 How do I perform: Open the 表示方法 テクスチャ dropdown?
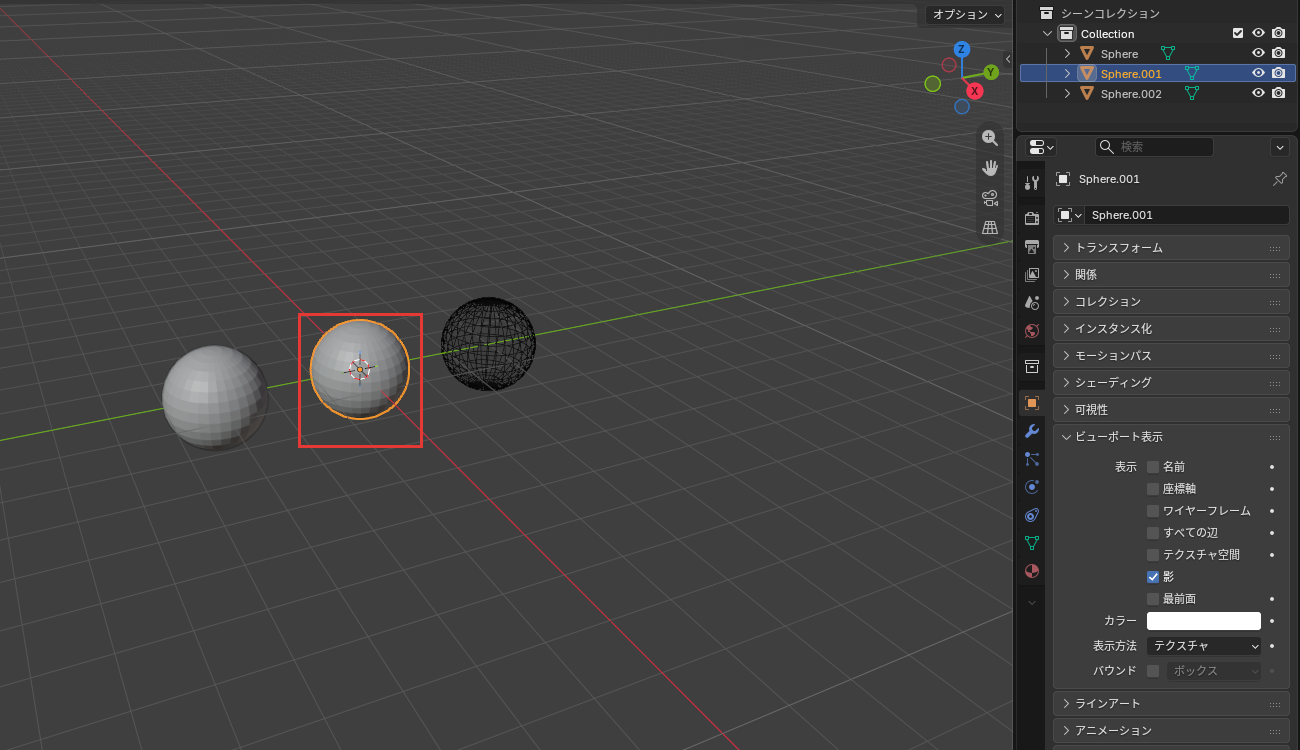(x=1204, y=646)
